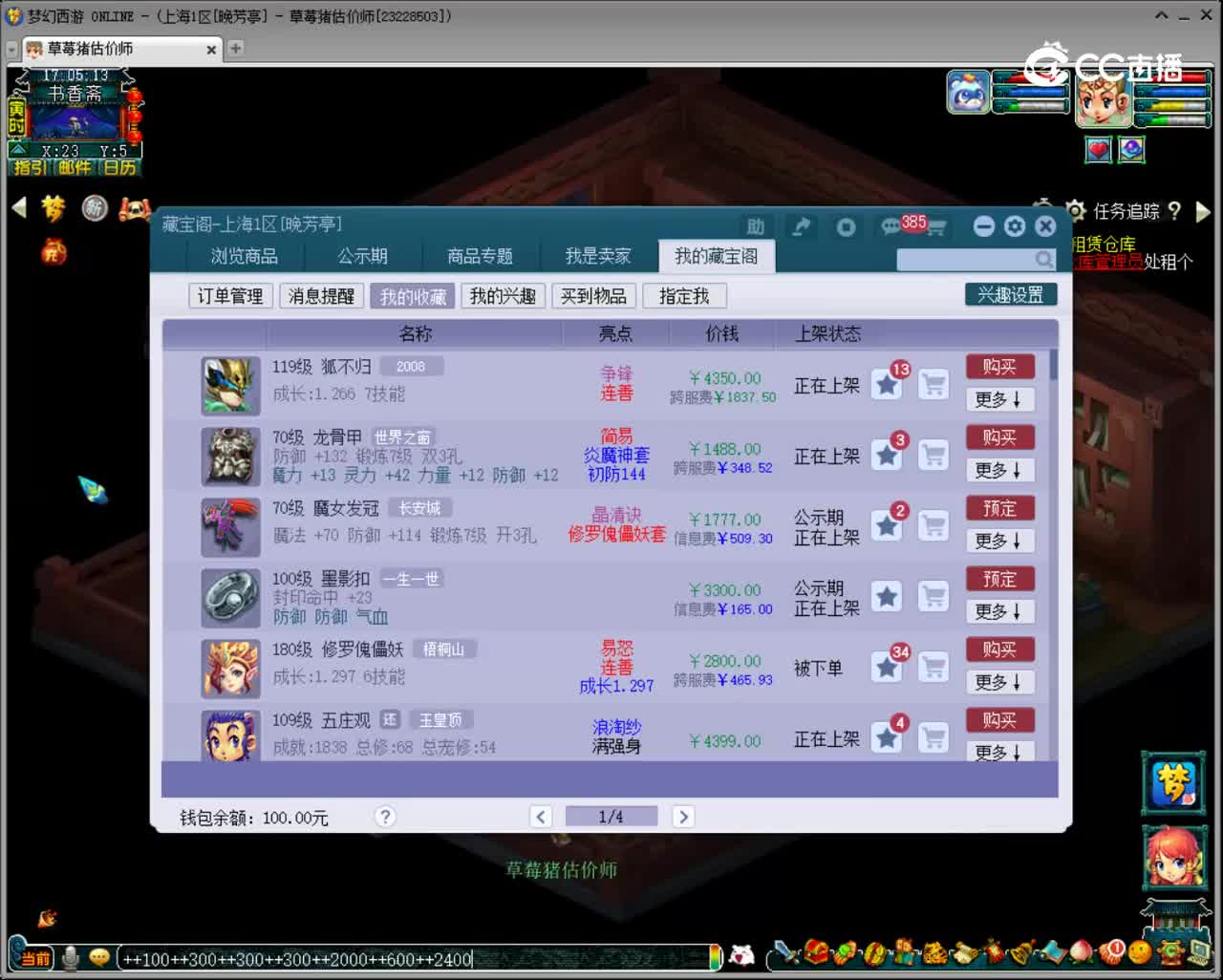1223x980 pixels.
Task: Click the 任务追踪 question mark help icon
Action: point(1174,210)
